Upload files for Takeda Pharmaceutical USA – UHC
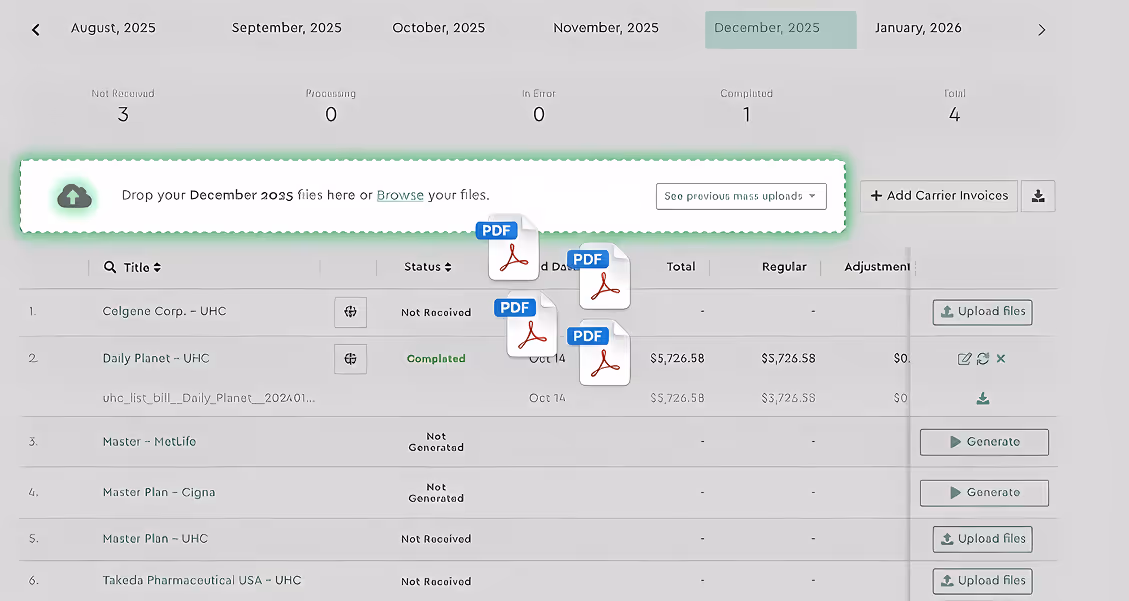 tap(982, 581)
